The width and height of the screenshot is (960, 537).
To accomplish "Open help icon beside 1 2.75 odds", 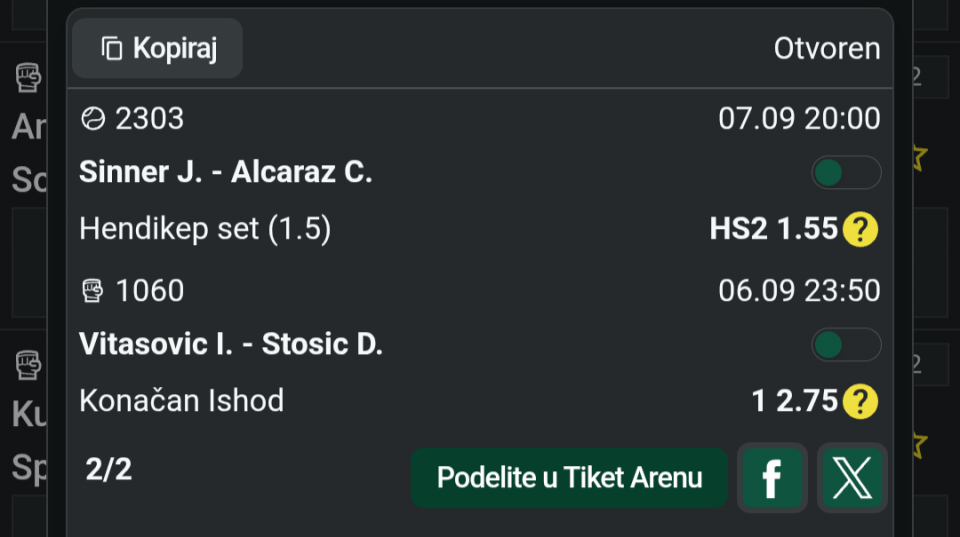I will [860, 401].
